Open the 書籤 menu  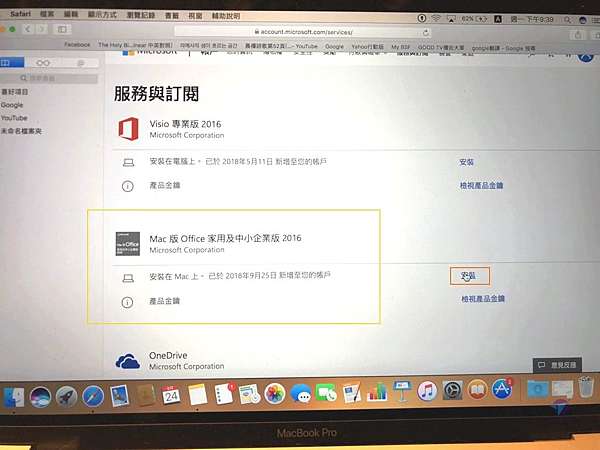(x=171, y=16)
